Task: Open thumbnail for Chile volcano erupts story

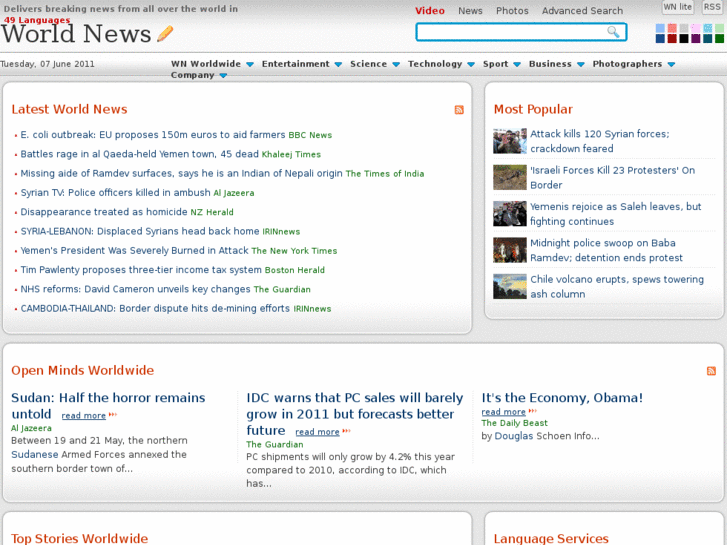Action: (510, 286)
